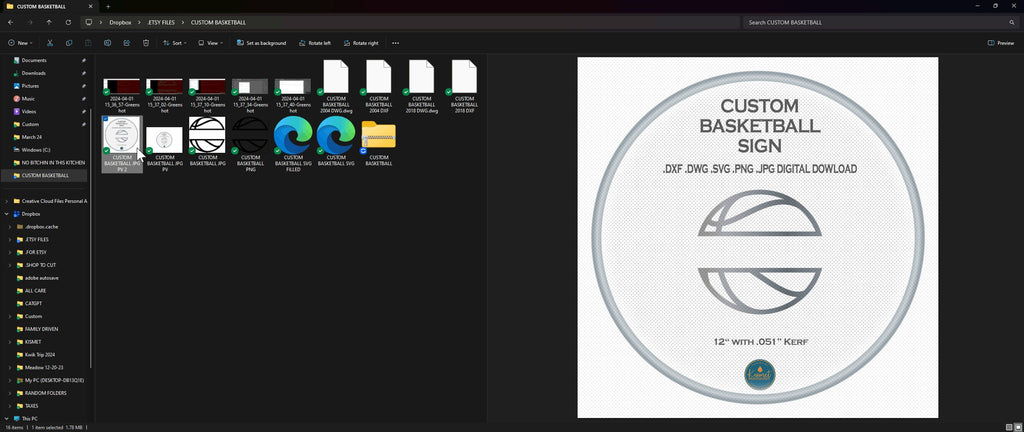Open the See more three-dots menu

(x=395, y=43)
